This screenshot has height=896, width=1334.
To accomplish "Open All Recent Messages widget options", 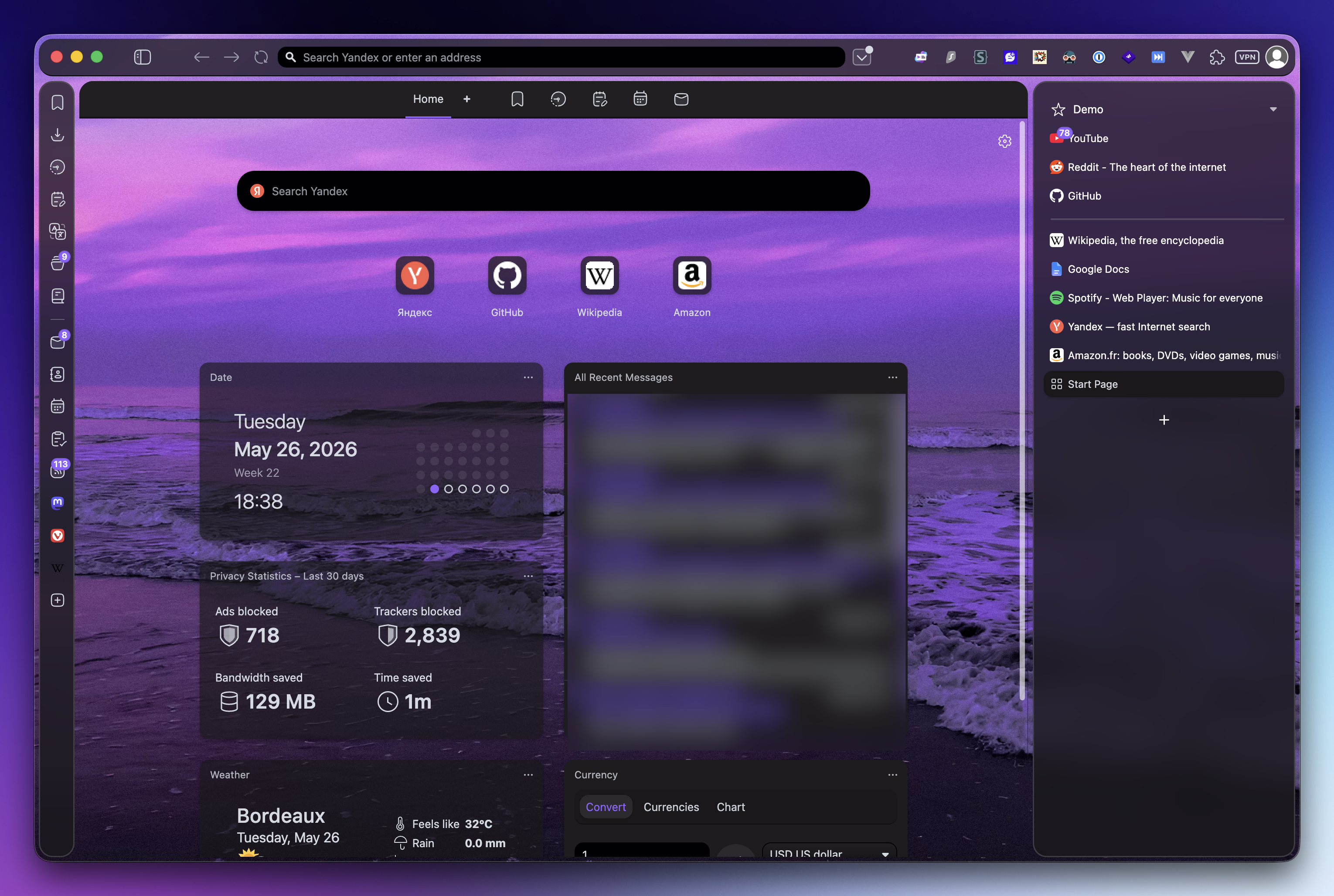I will point(893,377).
